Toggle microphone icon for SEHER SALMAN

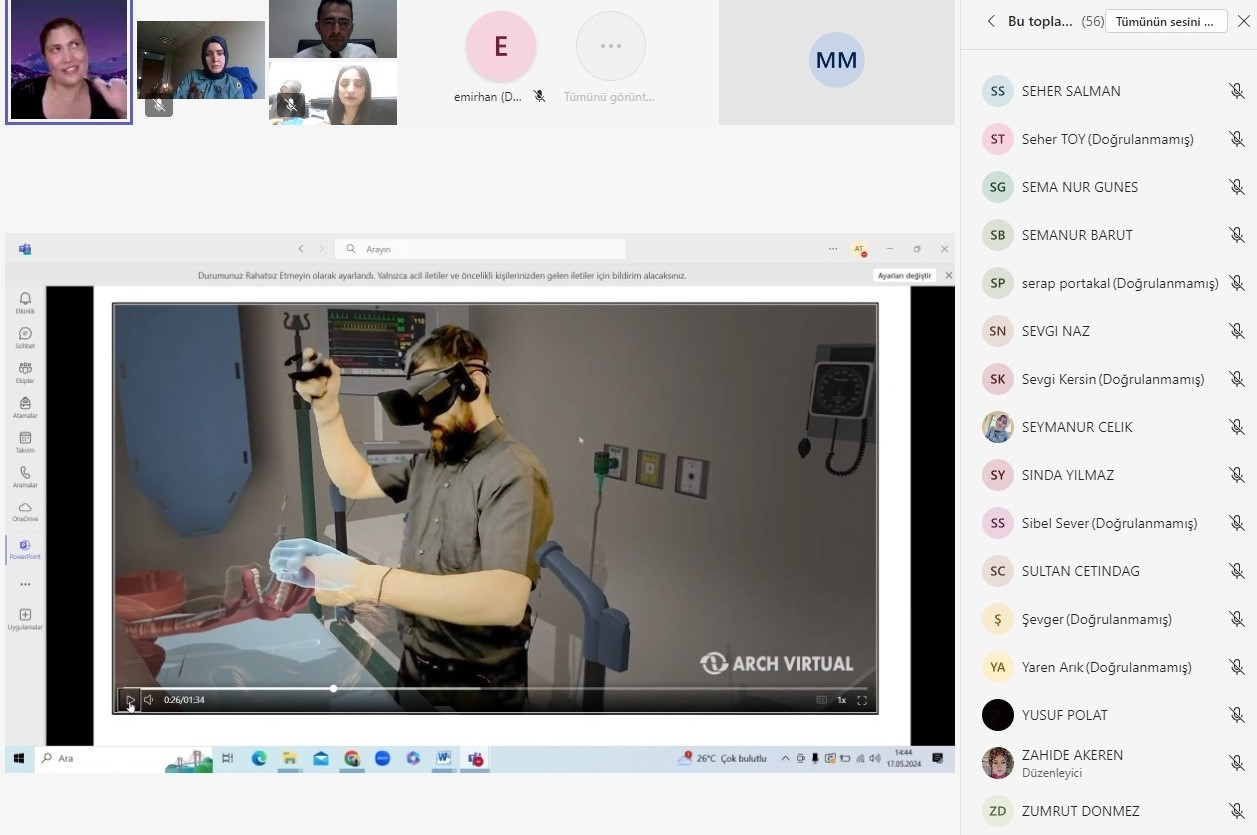(x=1236, y=91)
